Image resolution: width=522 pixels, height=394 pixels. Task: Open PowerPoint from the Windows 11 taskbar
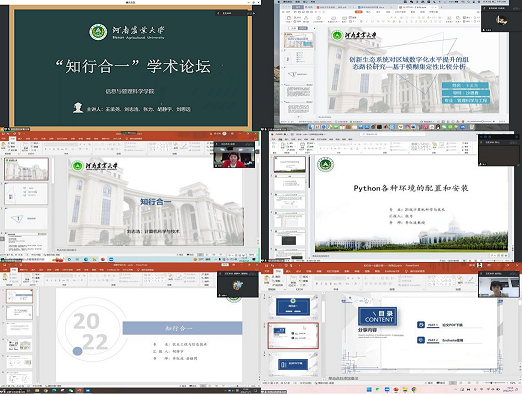(396, 389)
